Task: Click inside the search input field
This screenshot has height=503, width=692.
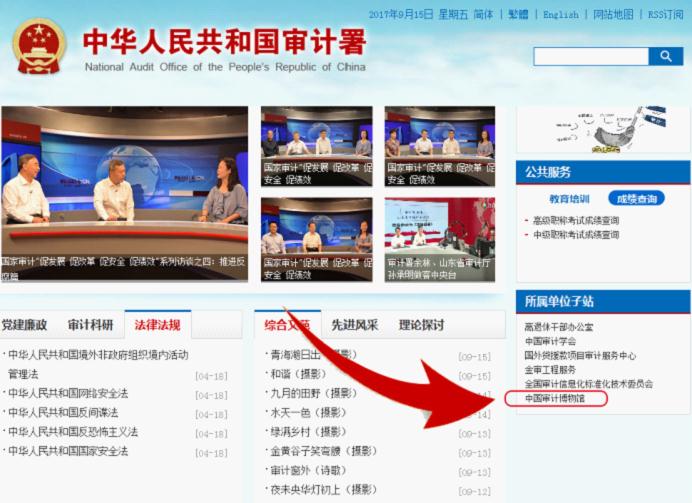Action: click(591, 57)
